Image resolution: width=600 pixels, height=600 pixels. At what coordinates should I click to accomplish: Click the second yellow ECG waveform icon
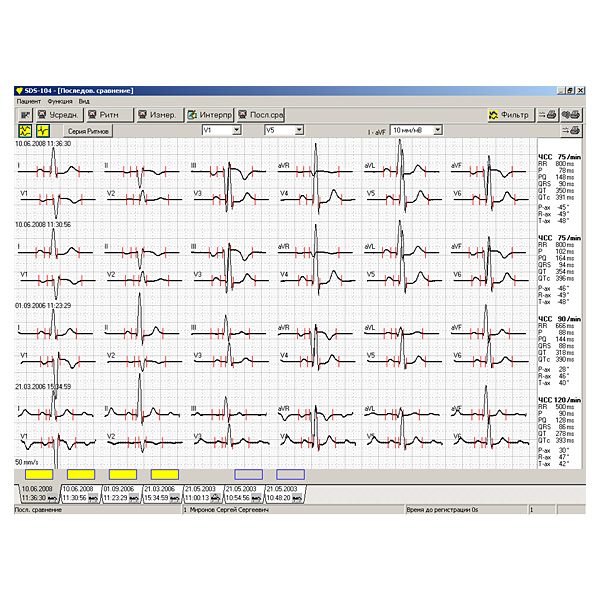pyautogui.click(x=43, y=130)
